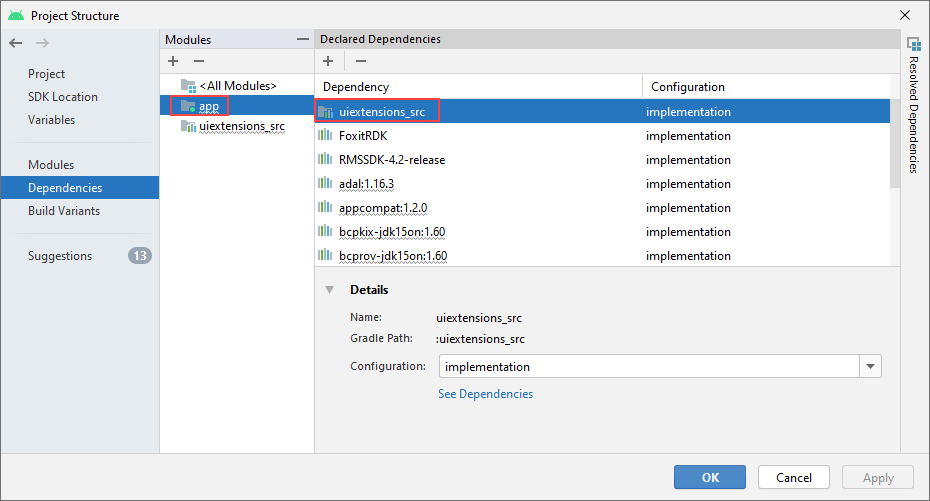Image resolution: width=930 pixels, height=501 pixels.
Task: Click the back navigation arrow
Action: [x=16, y=43]
